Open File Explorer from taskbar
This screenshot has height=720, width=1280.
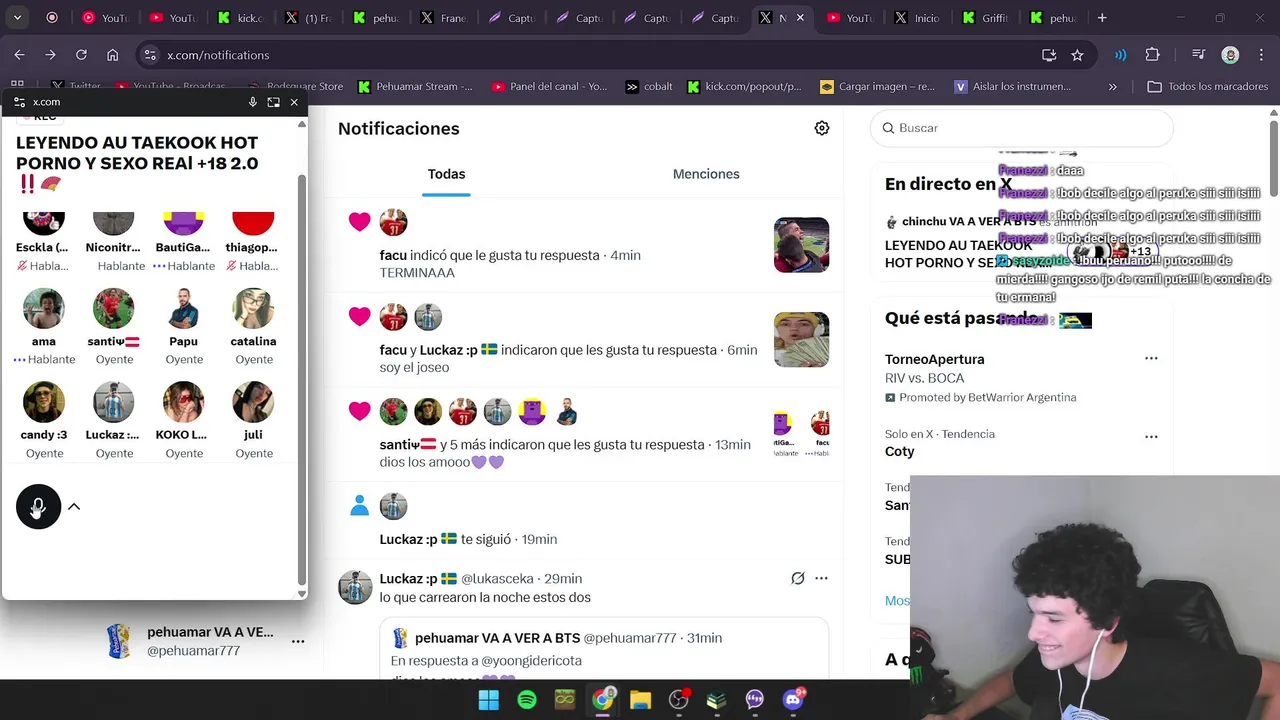tap(640, 700)
